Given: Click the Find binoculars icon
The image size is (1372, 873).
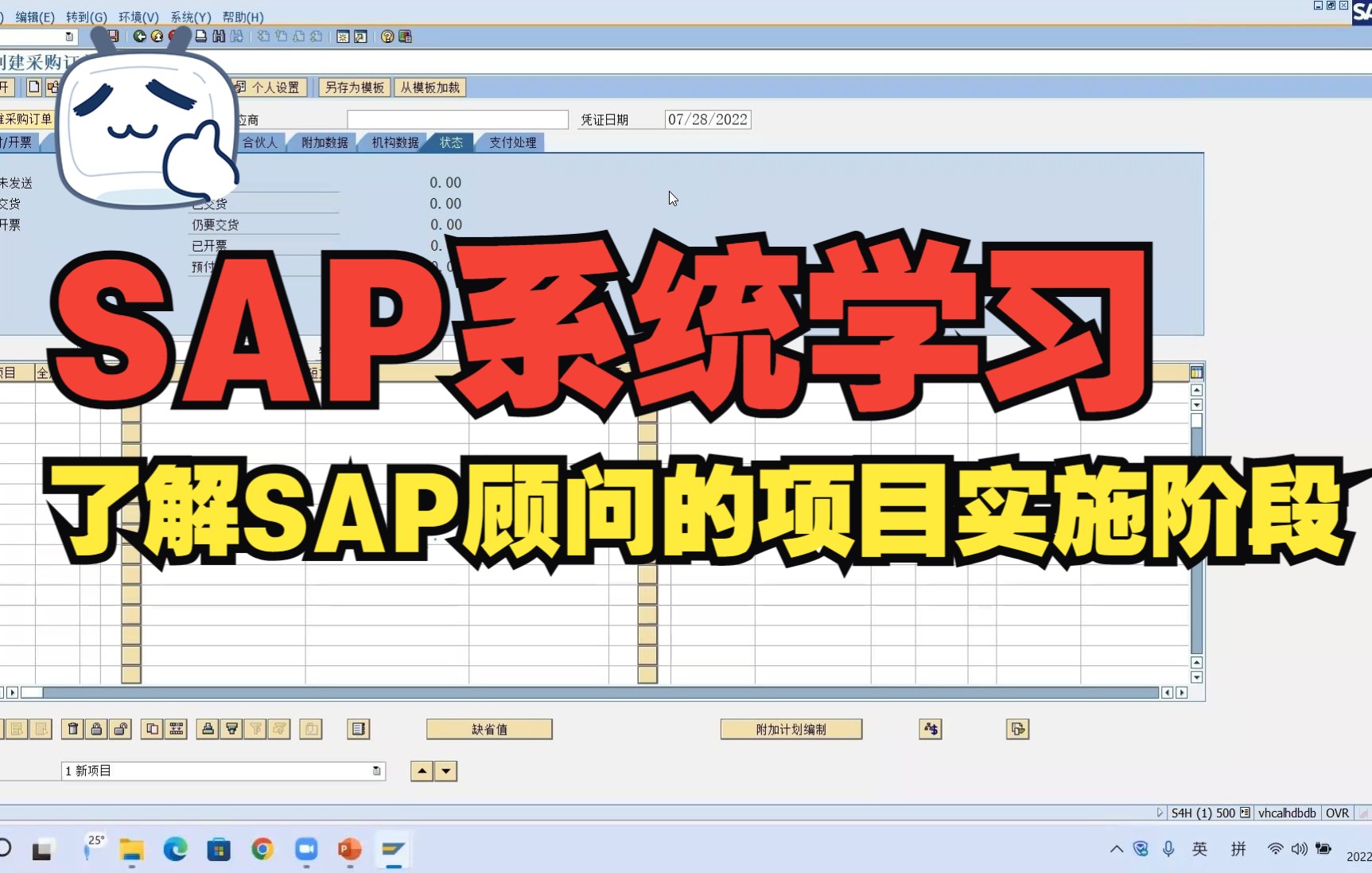Looking at the screenshot, I should tap(219, 37).
